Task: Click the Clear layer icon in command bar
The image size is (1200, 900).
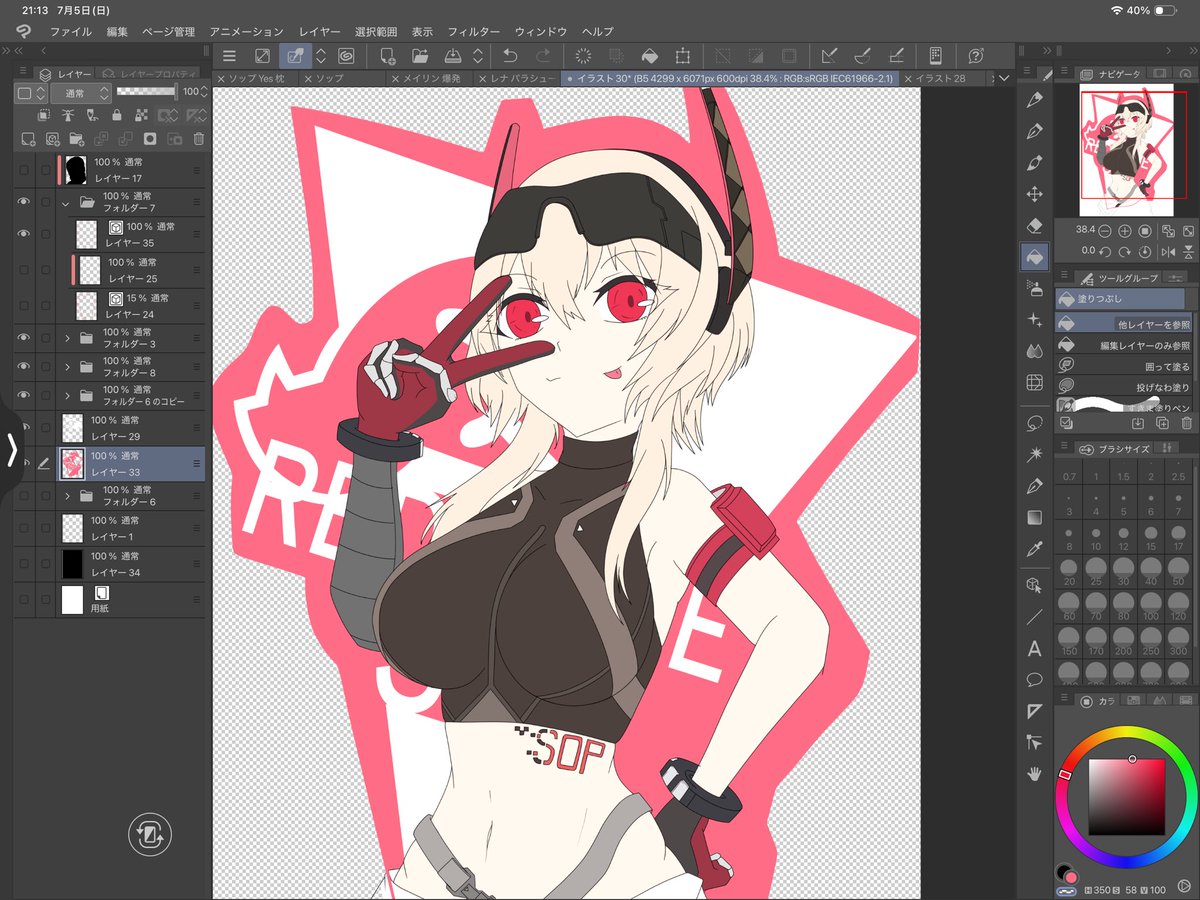Action: tap(585, 56)
